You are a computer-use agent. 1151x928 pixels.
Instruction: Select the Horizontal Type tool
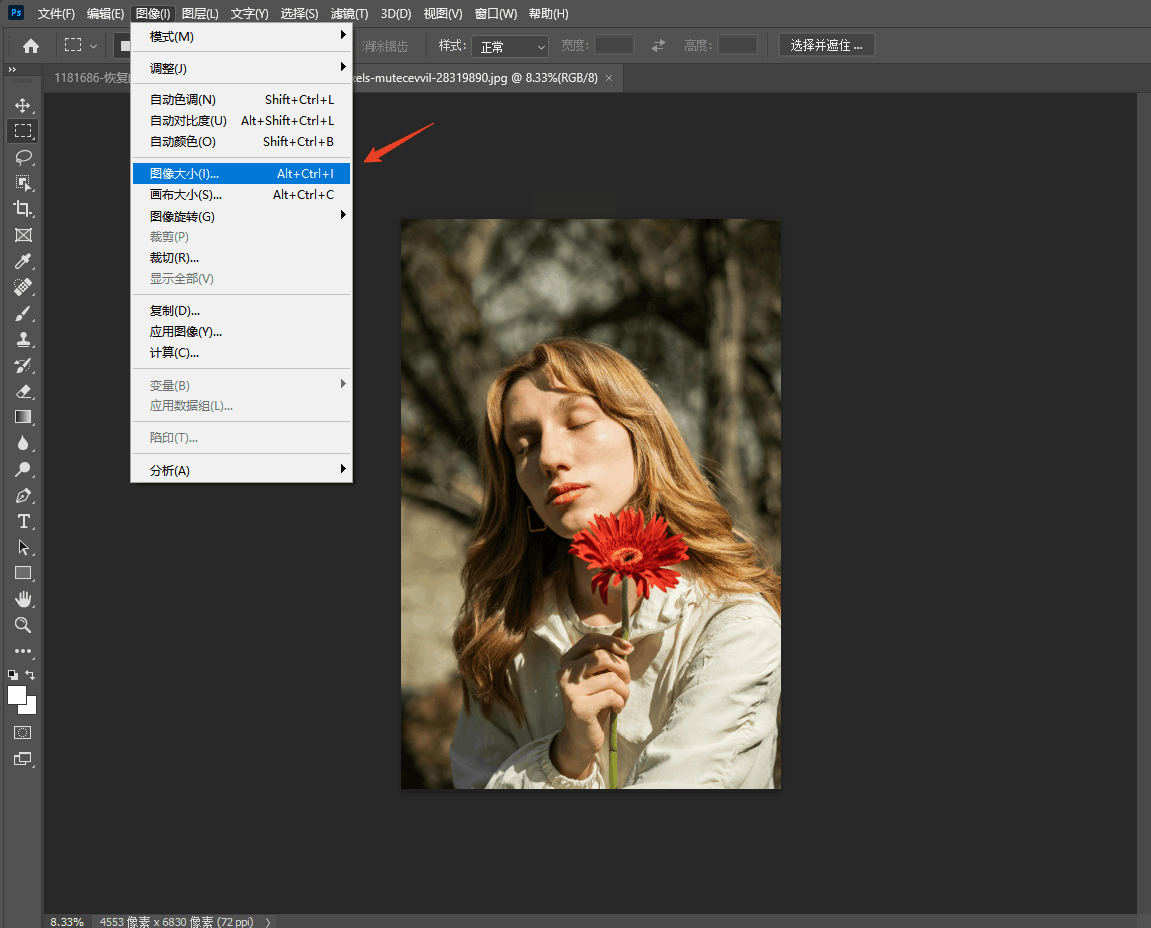click(x=23, y=521)
